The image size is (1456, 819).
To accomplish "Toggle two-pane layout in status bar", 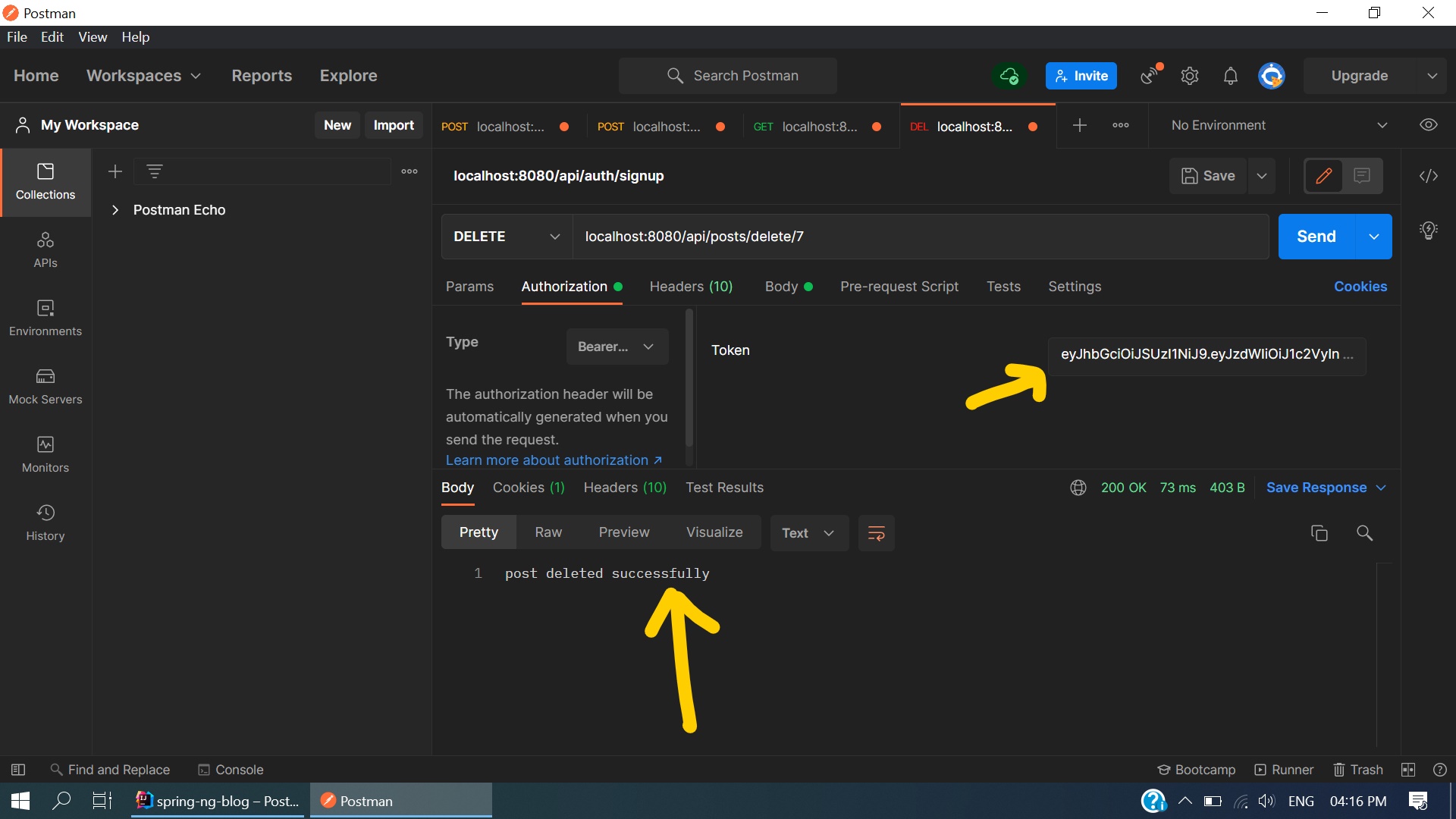I will (1408, 770).
